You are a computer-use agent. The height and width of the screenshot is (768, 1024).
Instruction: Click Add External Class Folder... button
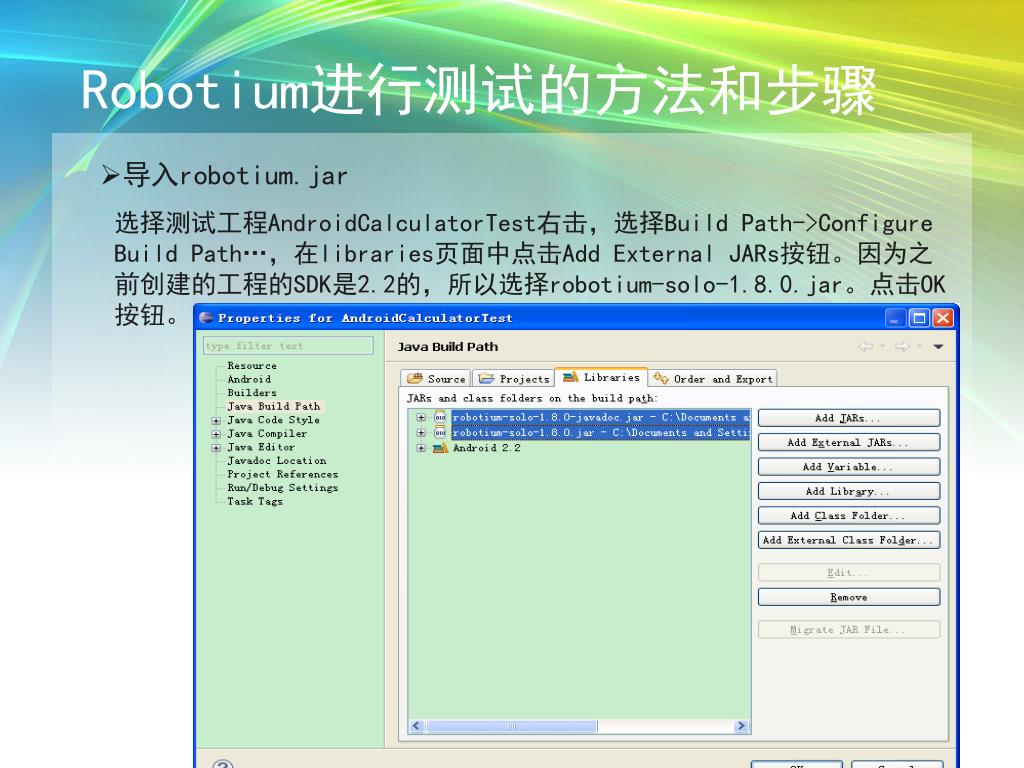click(849, 540)
